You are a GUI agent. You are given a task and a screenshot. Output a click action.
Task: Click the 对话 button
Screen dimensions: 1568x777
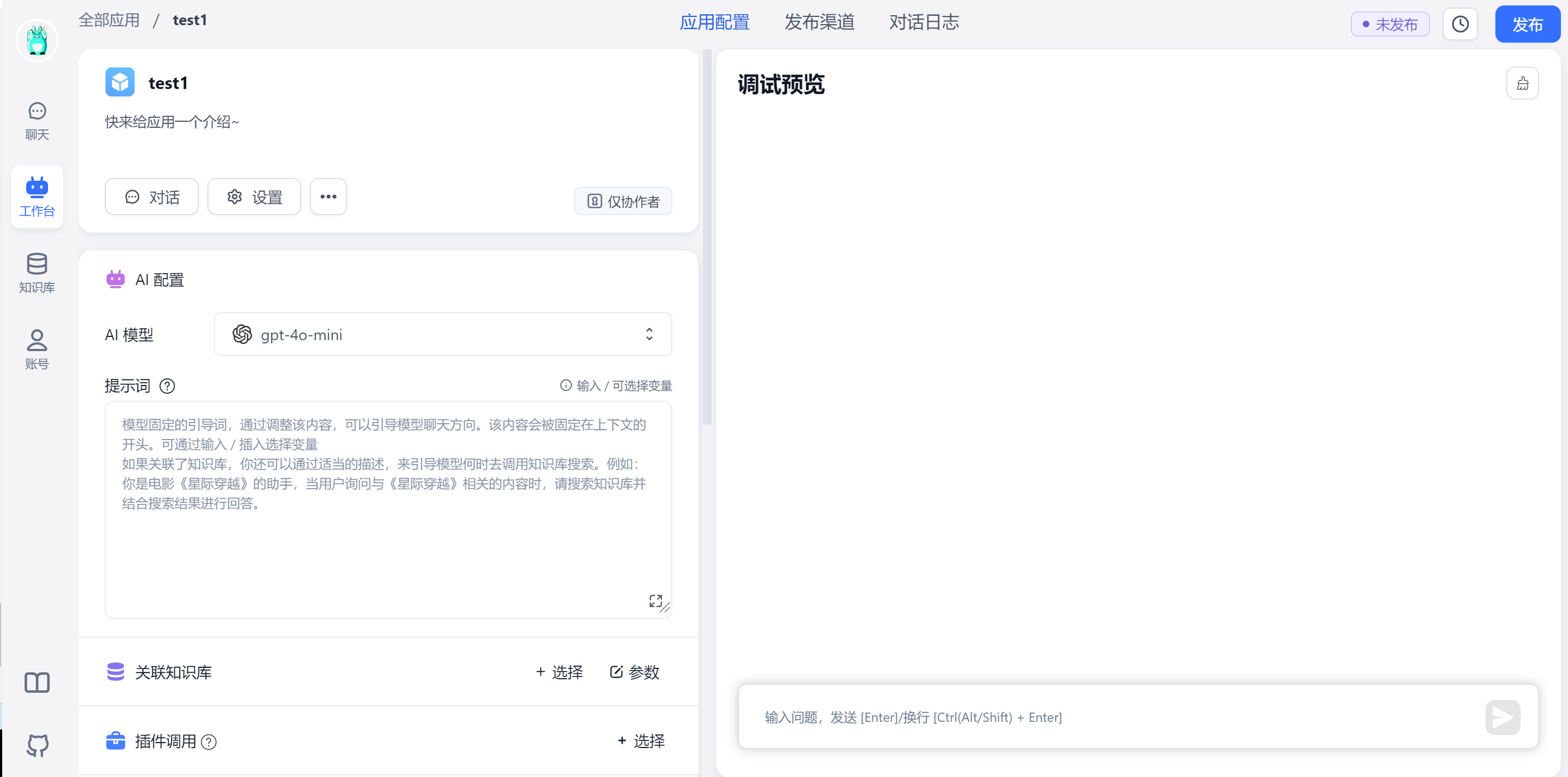point(152,197)
